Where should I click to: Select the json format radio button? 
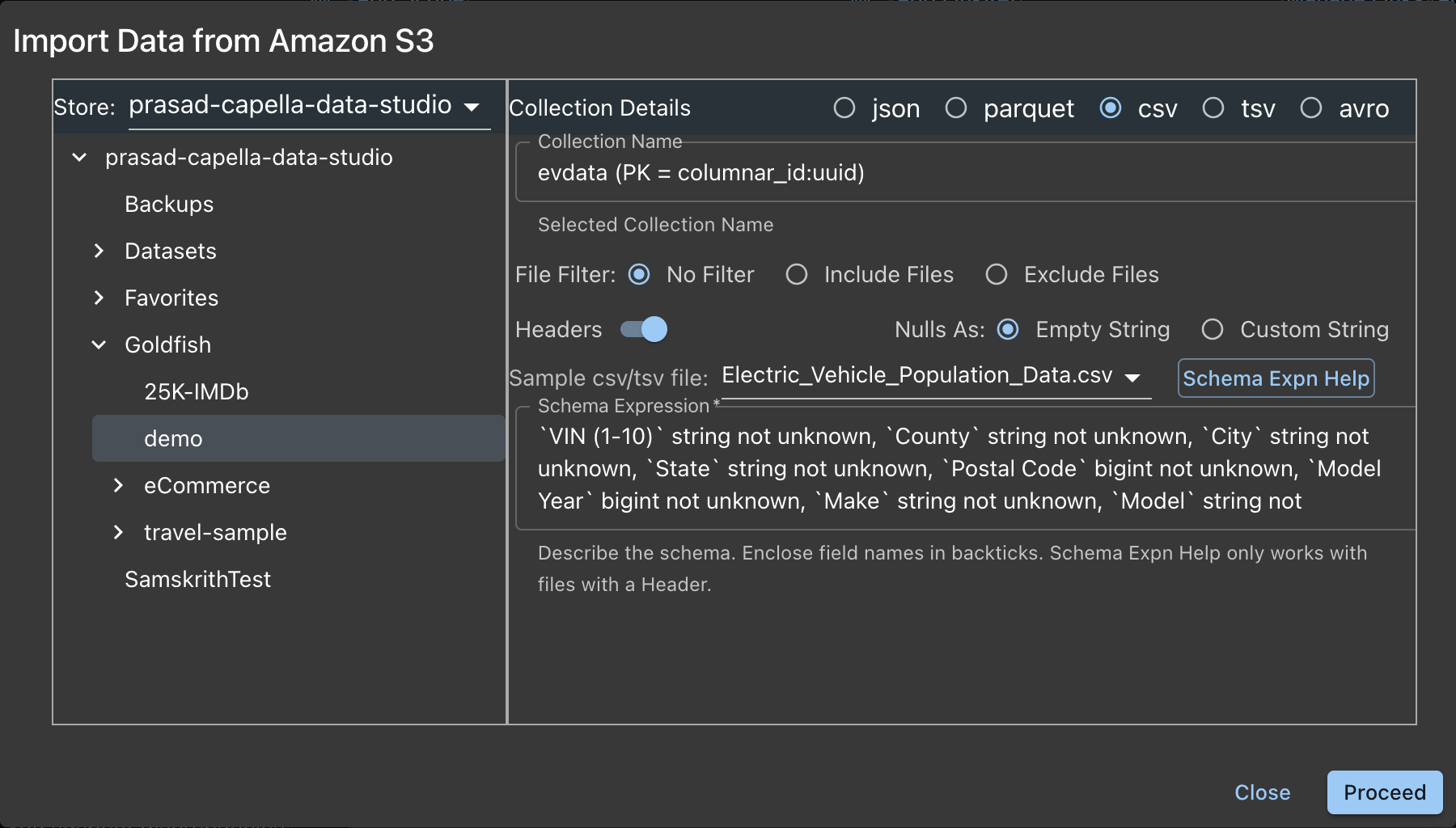(x=844, y=108)
